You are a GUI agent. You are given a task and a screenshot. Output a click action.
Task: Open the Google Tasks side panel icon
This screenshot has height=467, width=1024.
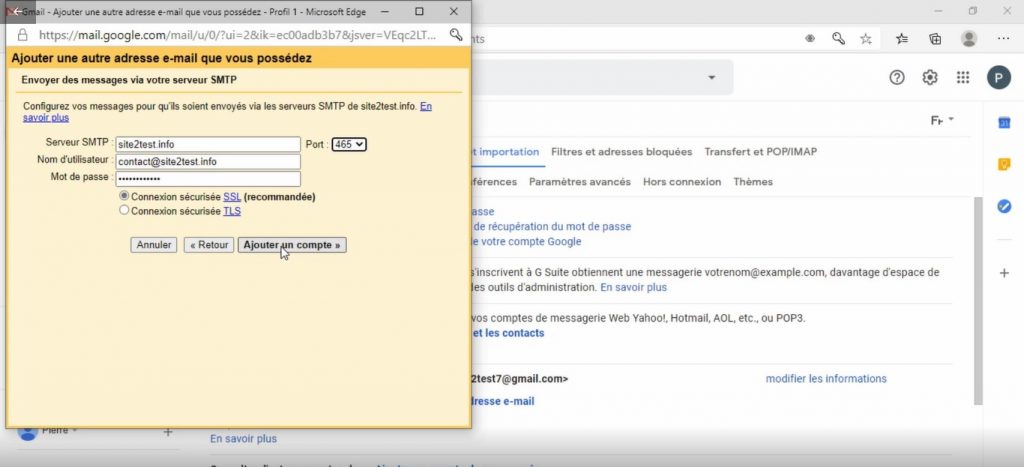(1004, 206)
